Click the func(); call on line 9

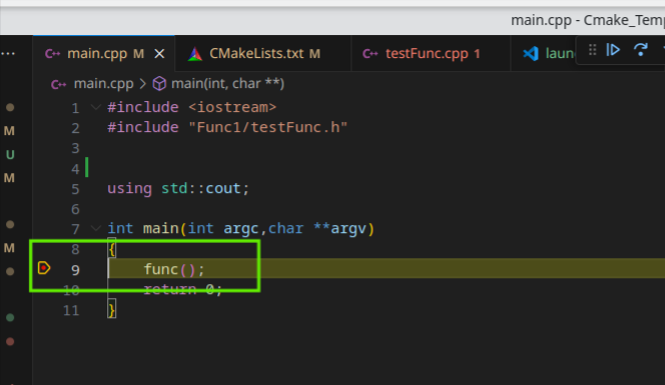174,269
